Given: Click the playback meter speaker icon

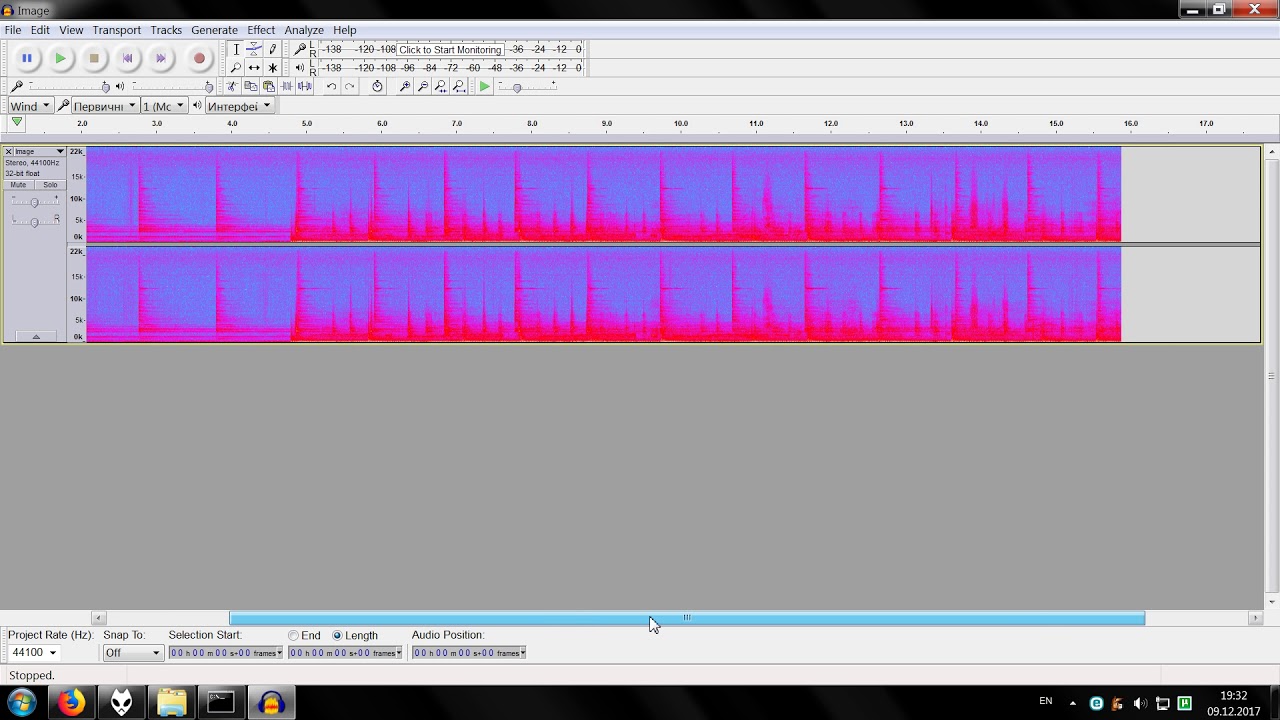Looking at the screenshot, I should 299,68.
